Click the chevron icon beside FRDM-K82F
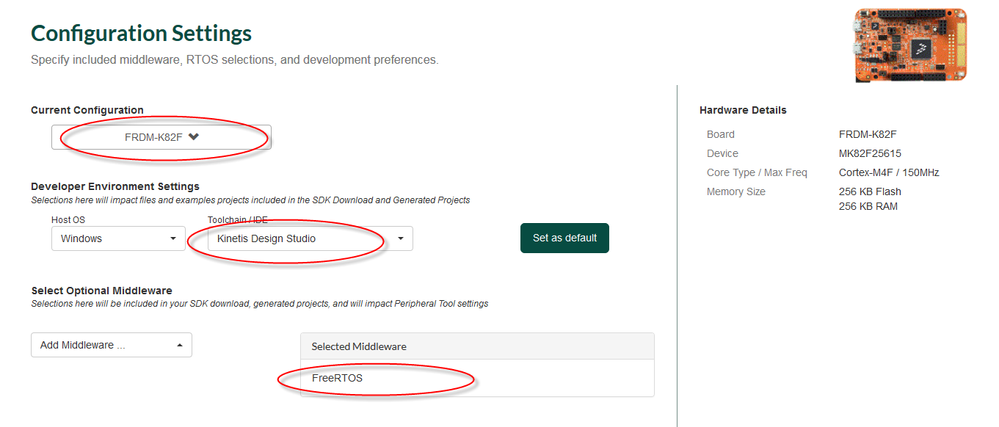Image resolution: width=999 pixels, height=427 pixels. pyautogui.click(x=194, y=137)
